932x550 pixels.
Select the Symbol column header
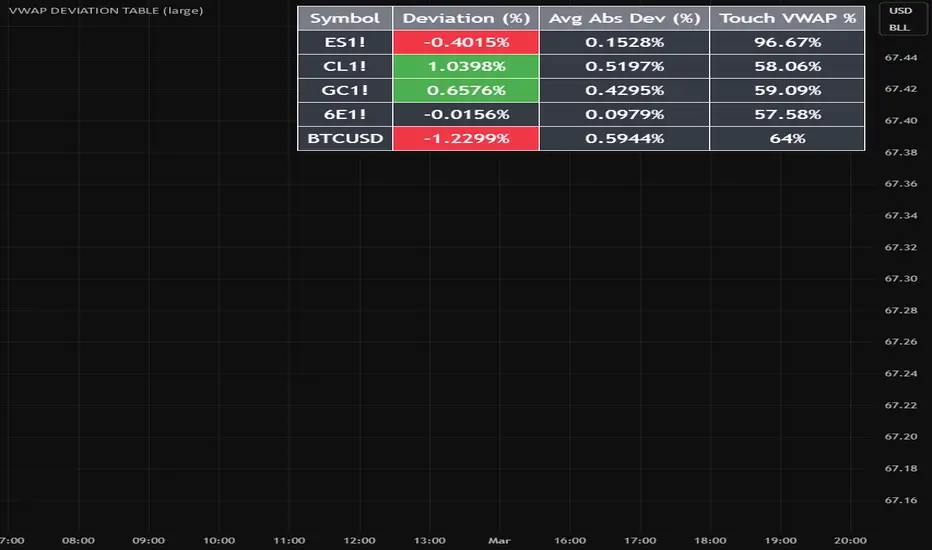coord(345,18)
